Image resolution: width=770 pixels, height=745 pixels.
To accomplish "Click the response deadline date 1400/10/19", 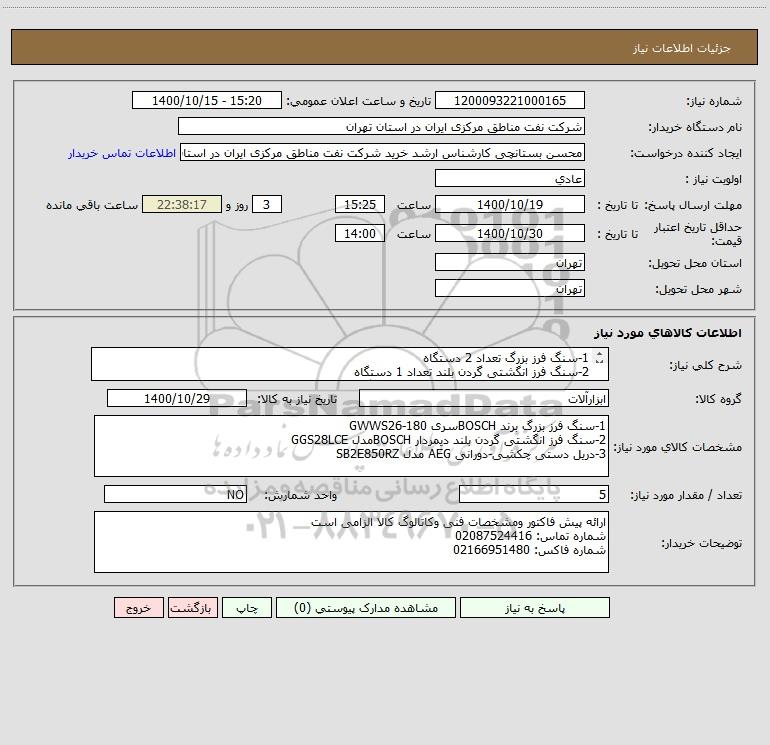I will coord(510,204).
